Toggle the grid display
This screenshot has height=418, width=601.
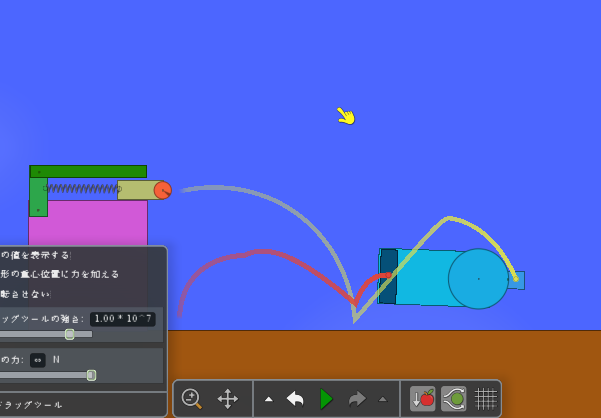click(486, 398)
